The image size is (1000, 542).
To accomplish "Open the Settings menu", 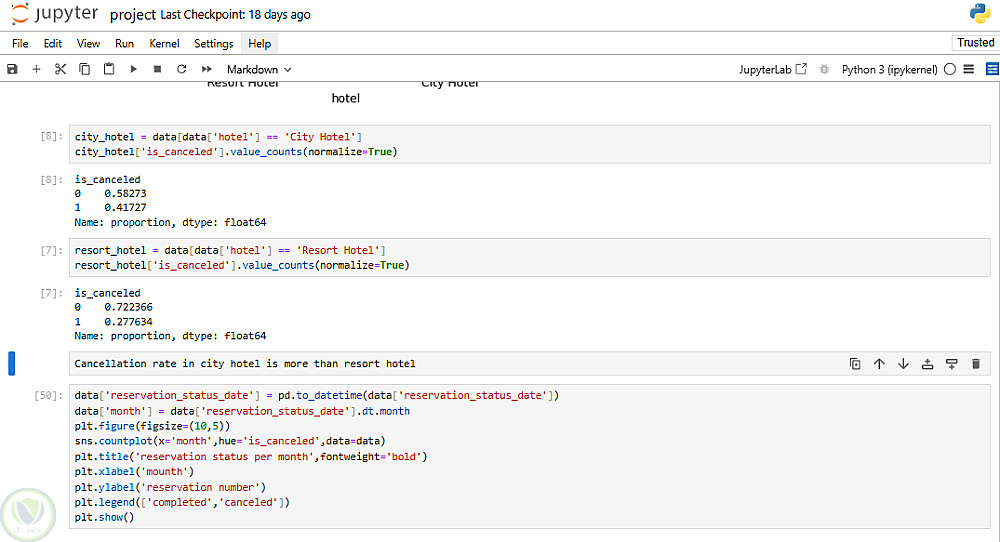I will coord(213,44).
